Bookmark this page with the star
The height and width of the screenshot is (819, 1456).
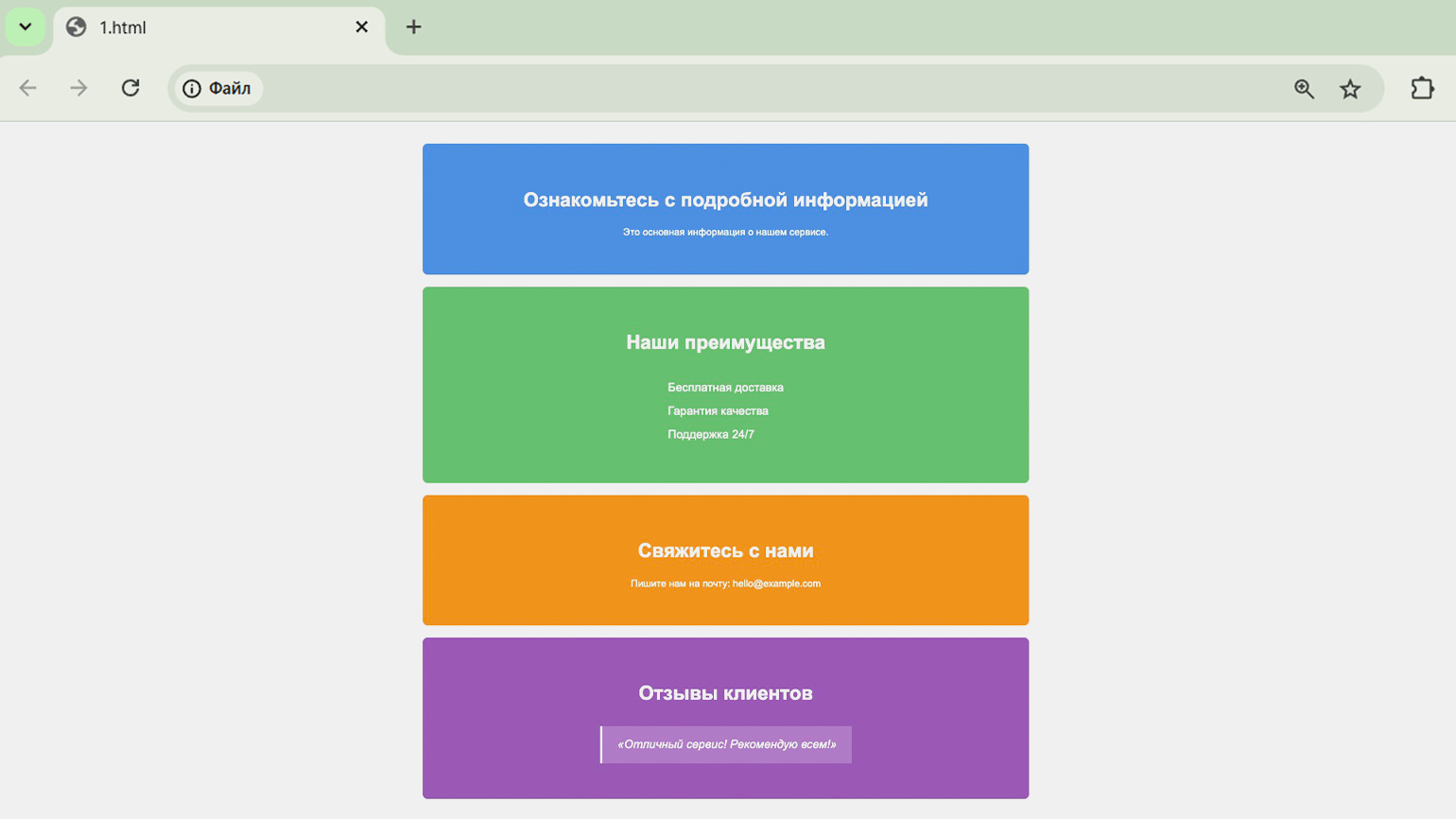[x=1350, y=88]
